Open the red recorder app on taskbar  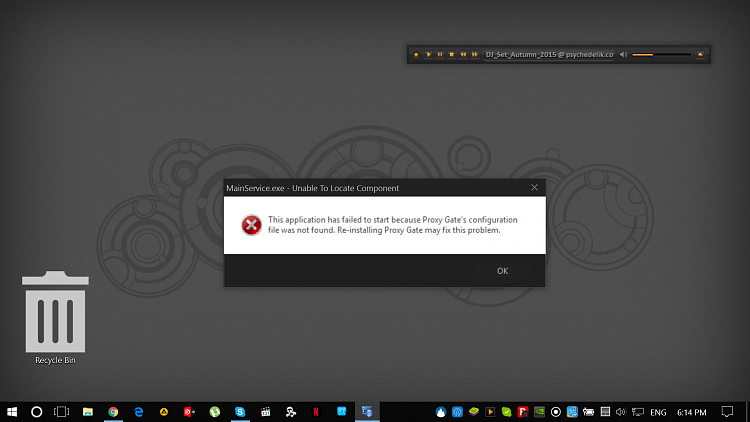coord(189,412)
